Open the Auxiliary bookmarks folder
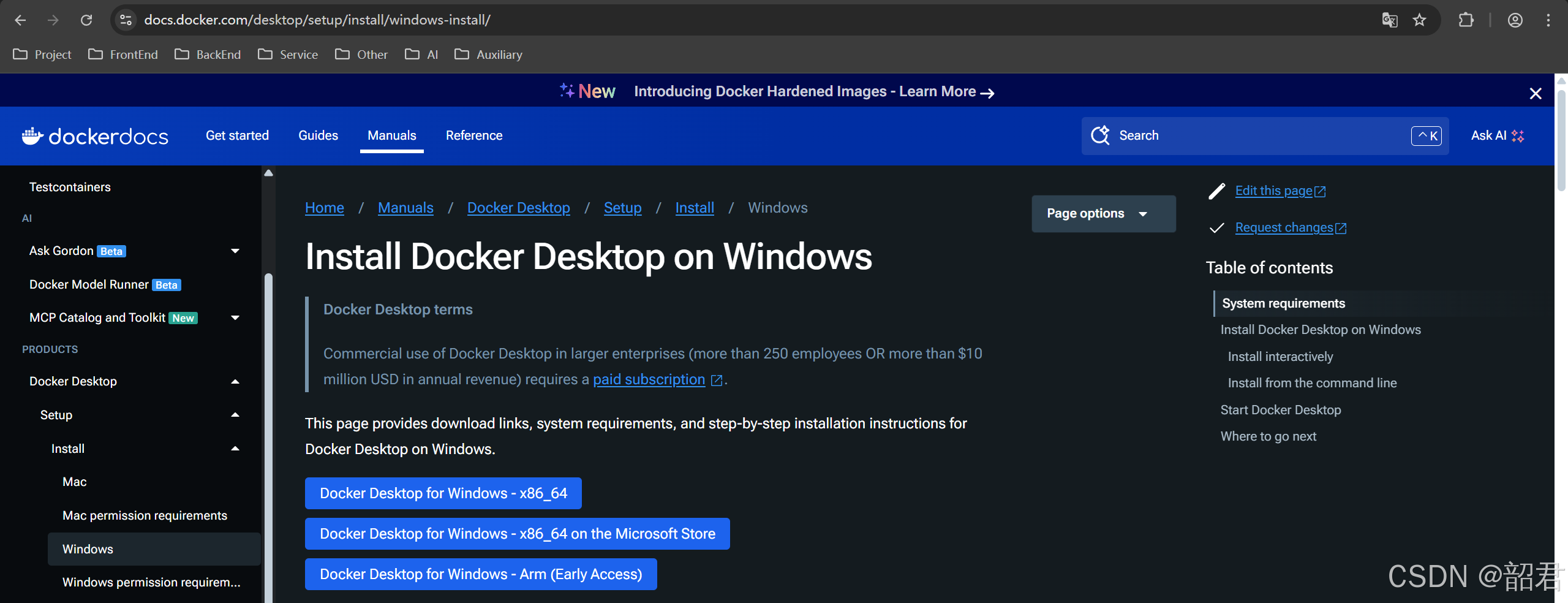The height and width of the screenshot is (603, 1568). tap(488, 55)
